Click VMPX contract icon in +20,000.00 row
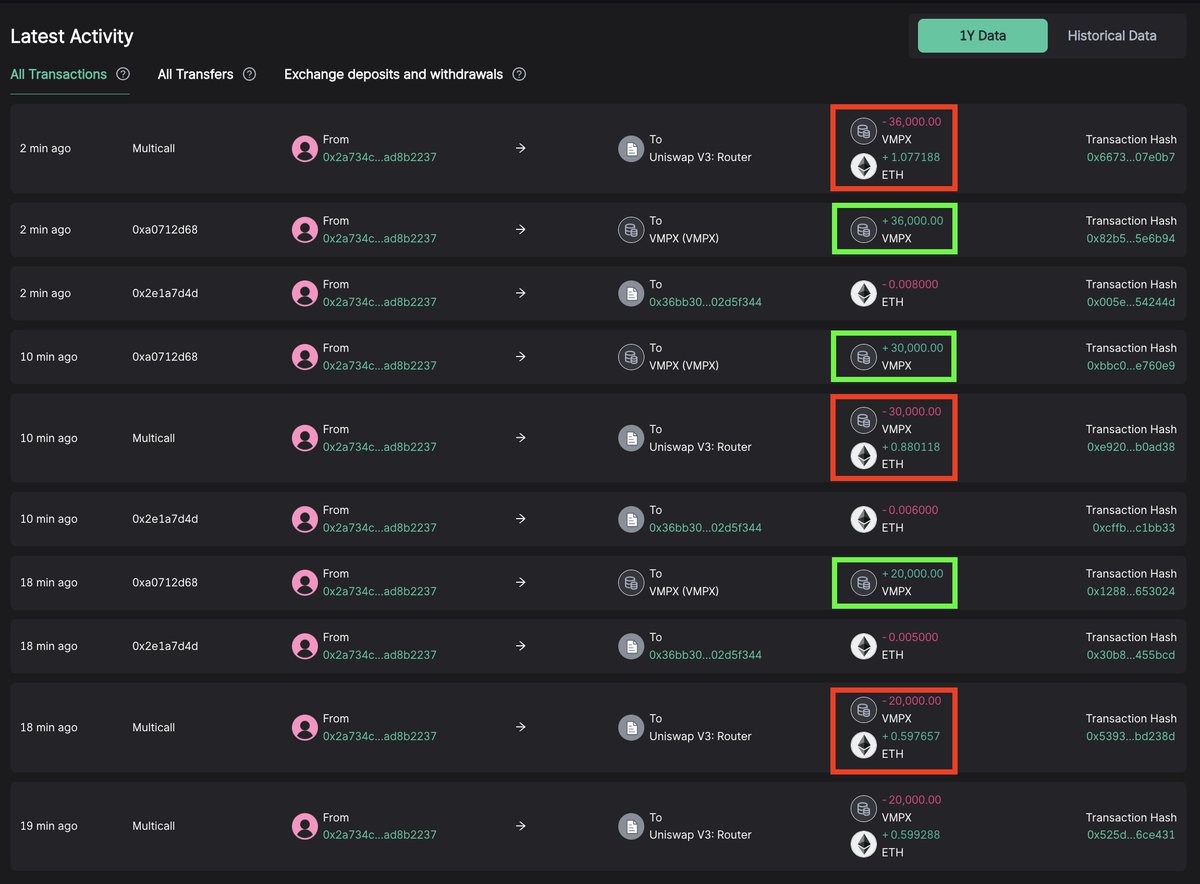1200x884 pixels. click(x=631, y=583)
